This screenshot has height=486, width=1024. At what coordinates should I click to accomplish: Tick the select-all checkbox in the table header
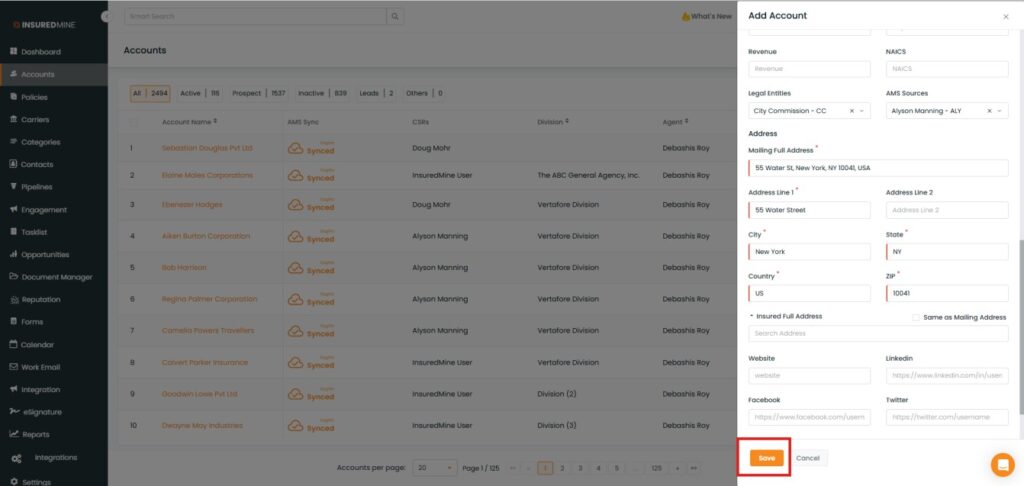135,122
